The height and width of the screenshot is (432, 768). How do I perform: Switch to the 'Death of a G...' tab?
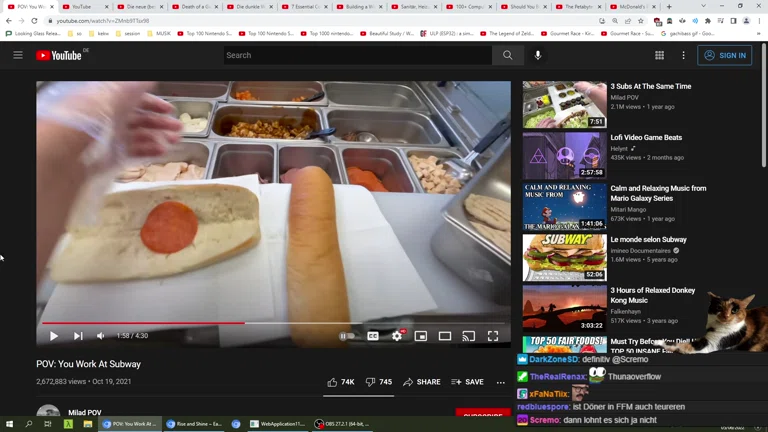[x=196, y=7]
